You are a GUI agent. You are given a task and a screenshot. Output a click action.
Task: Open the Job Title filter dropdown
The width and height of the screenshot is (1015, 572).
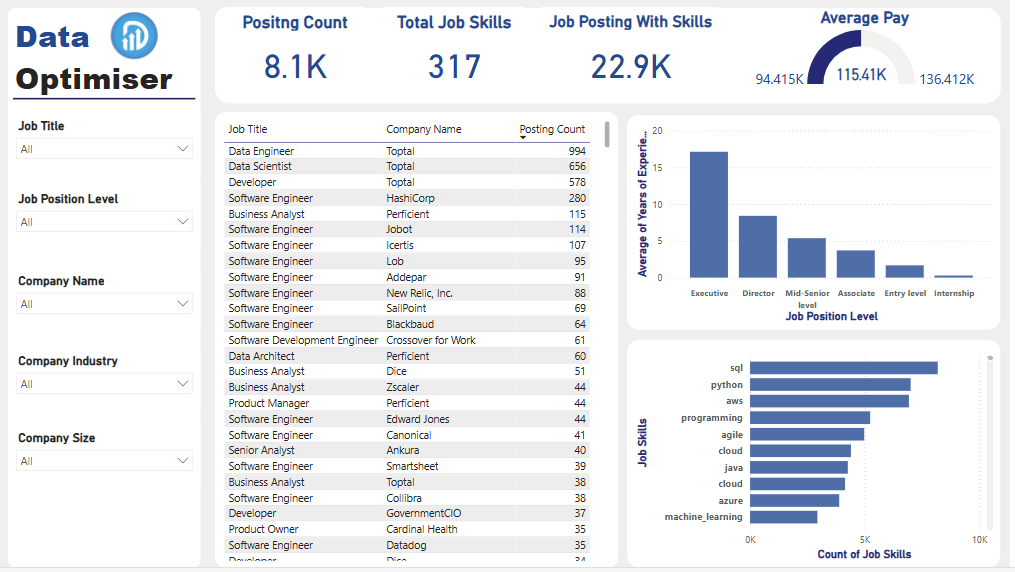[104, 149]
